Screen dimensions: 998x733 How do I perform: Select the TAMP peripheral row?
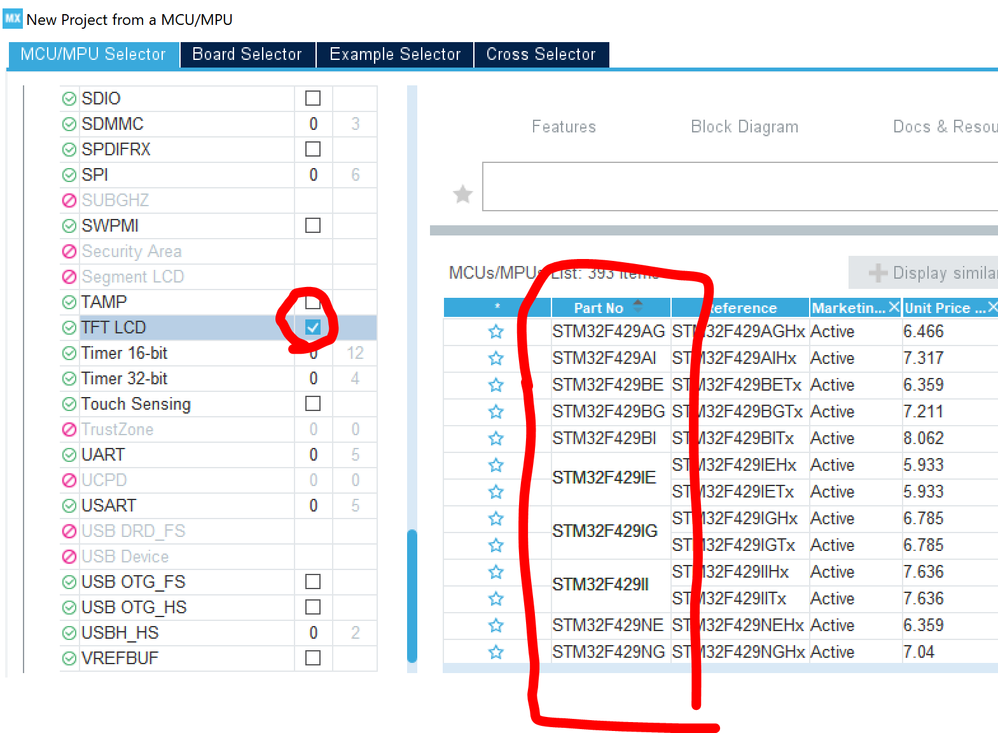pos(218,302)
